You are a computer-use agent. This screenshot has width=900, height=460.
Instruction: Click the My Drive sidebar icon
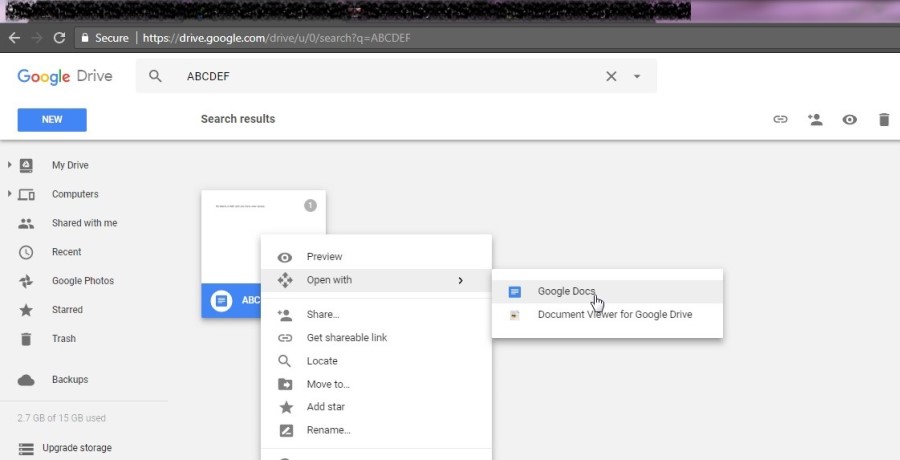pos(26,165)
